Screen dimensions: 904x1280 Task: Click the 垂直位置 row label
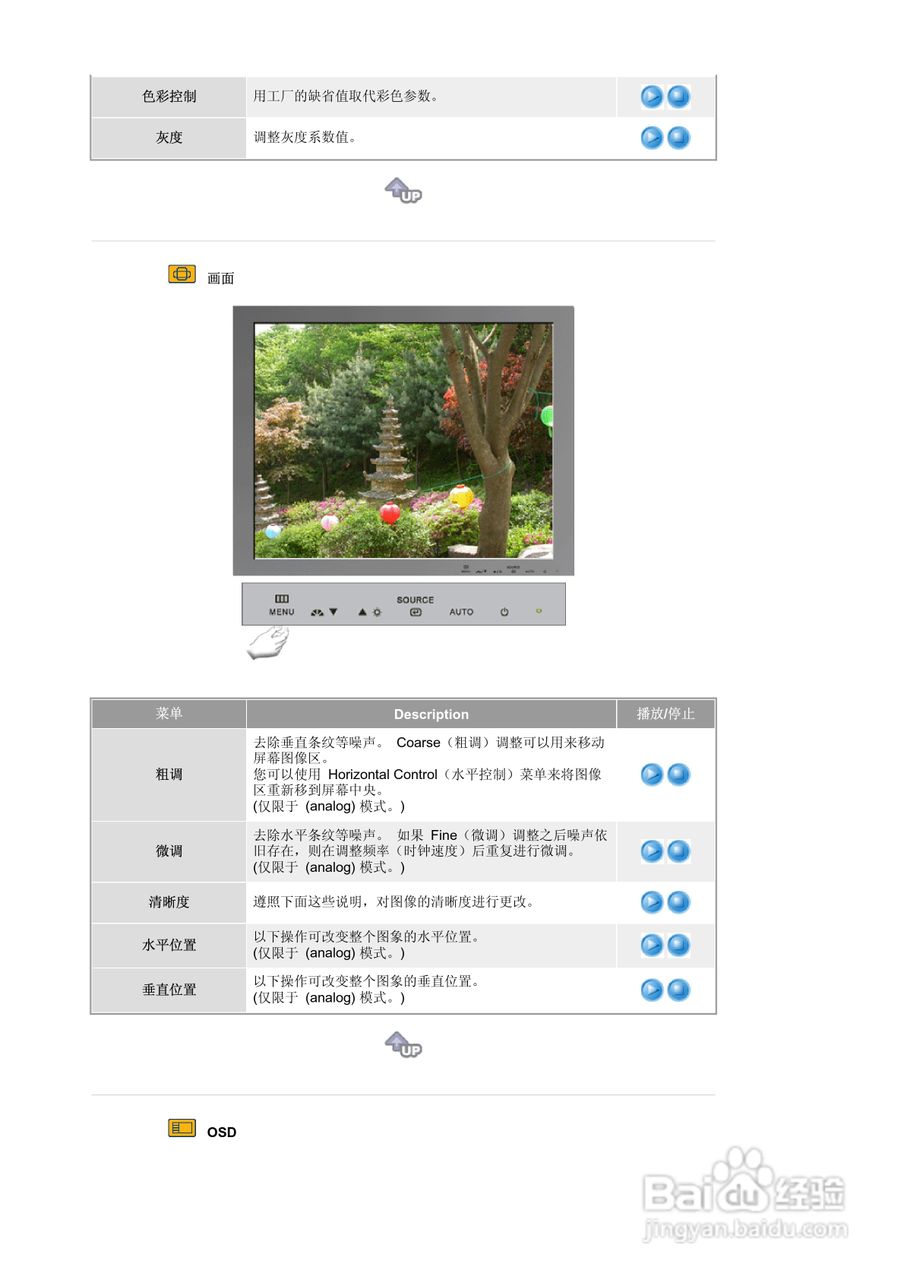(169, 990)
